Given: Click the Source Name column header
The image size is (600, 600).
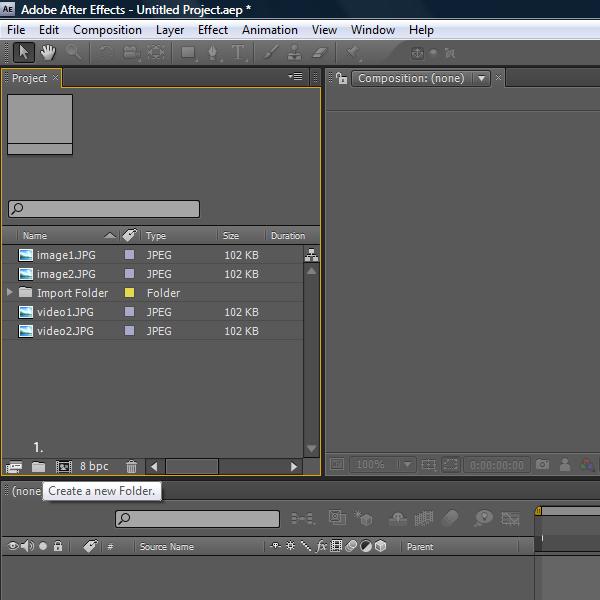Looking at the screenshot, I should (x=167, y=547).
